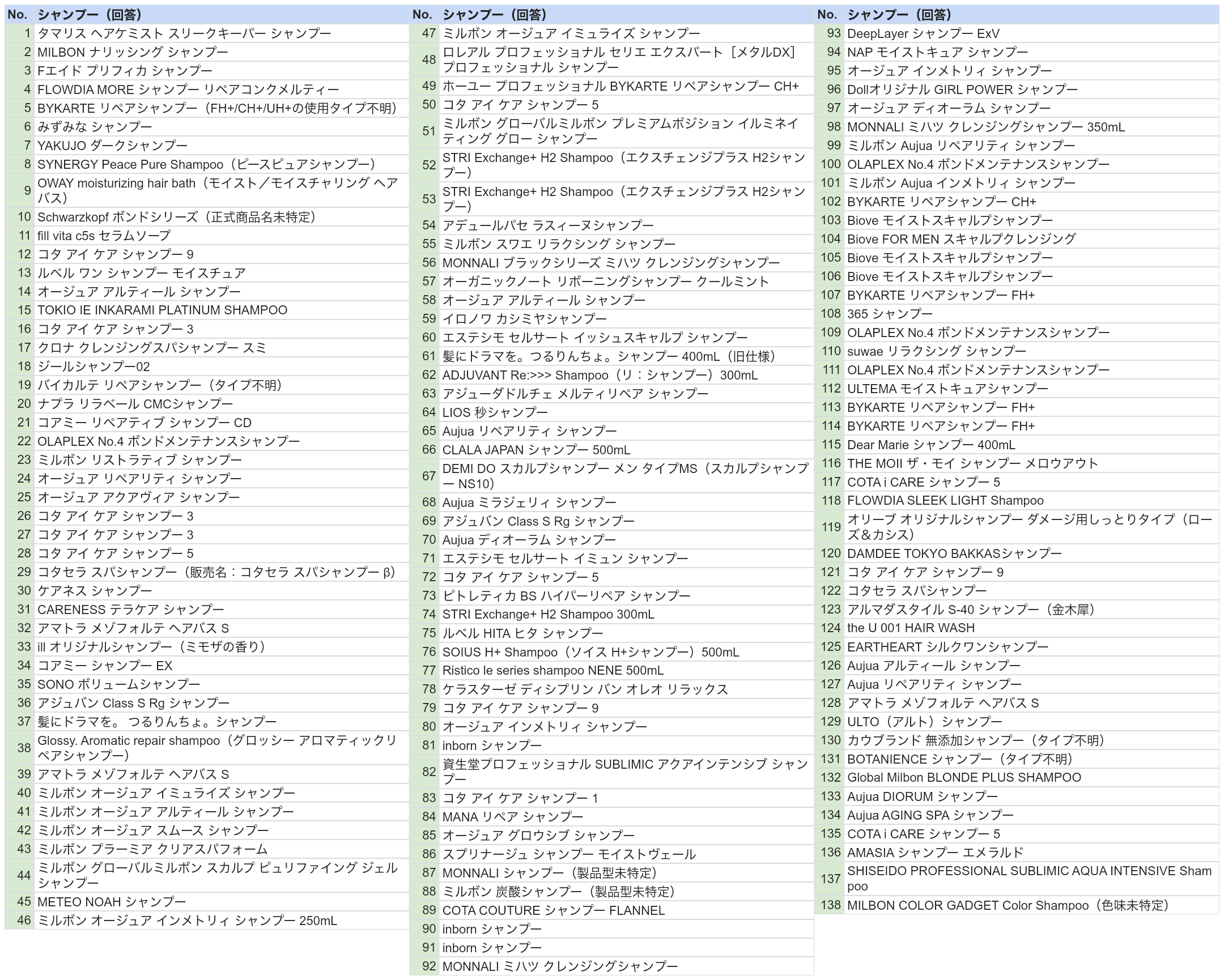Click 'CLALA JAPAN シャンプー 500mL' cell

coord(626,449)
